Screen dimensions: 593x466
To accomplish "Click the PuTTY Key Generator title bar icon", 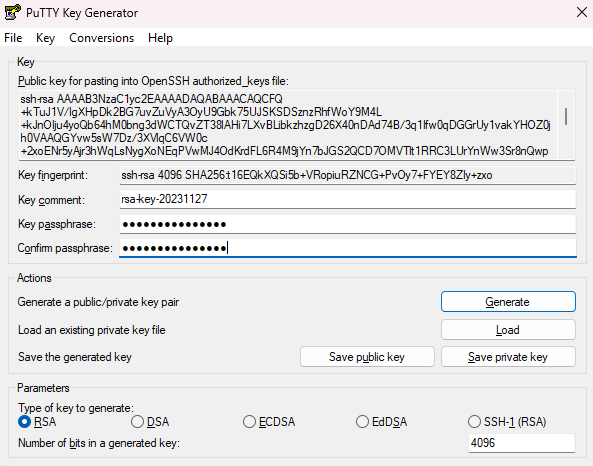I will tap(12, 12).
